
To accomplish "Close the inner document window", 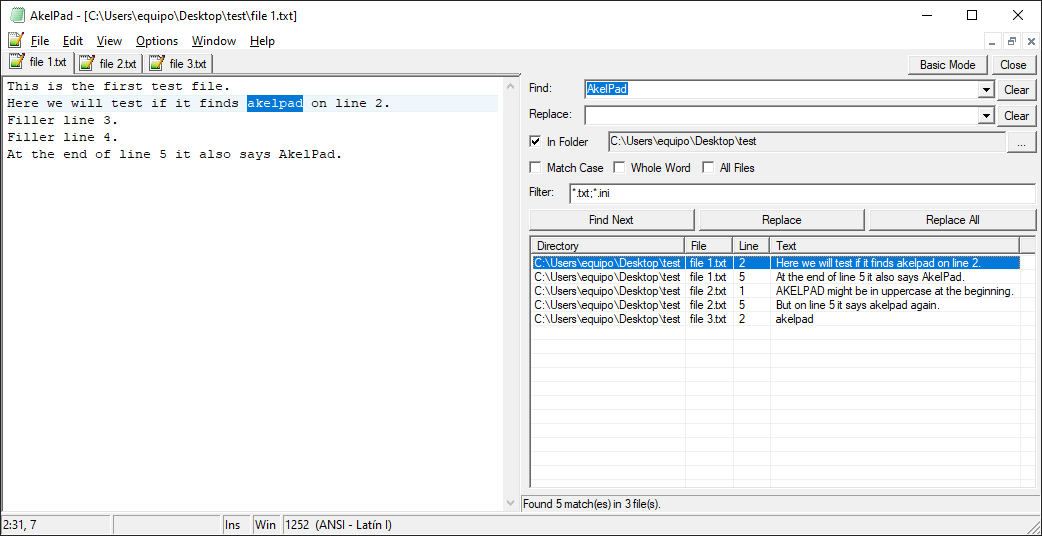I will coord(1031,41).
